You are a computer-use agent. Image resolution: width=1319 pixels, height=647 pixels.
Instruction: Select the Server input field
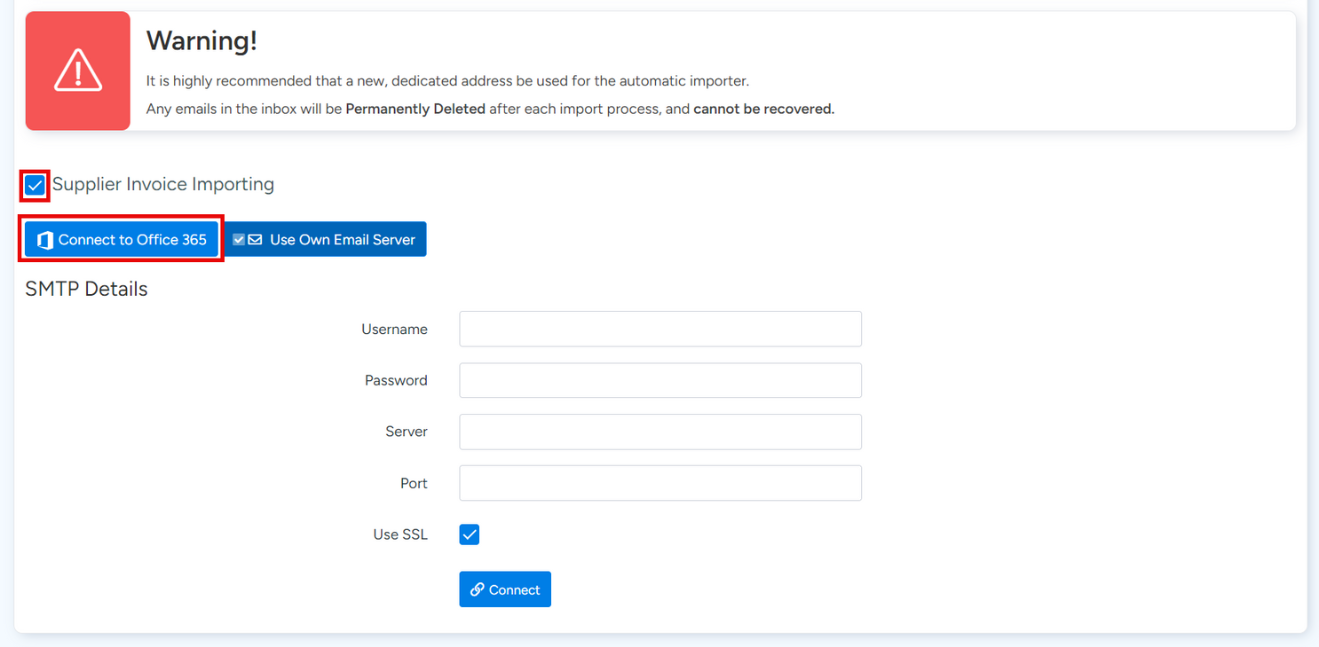[660, 432]
